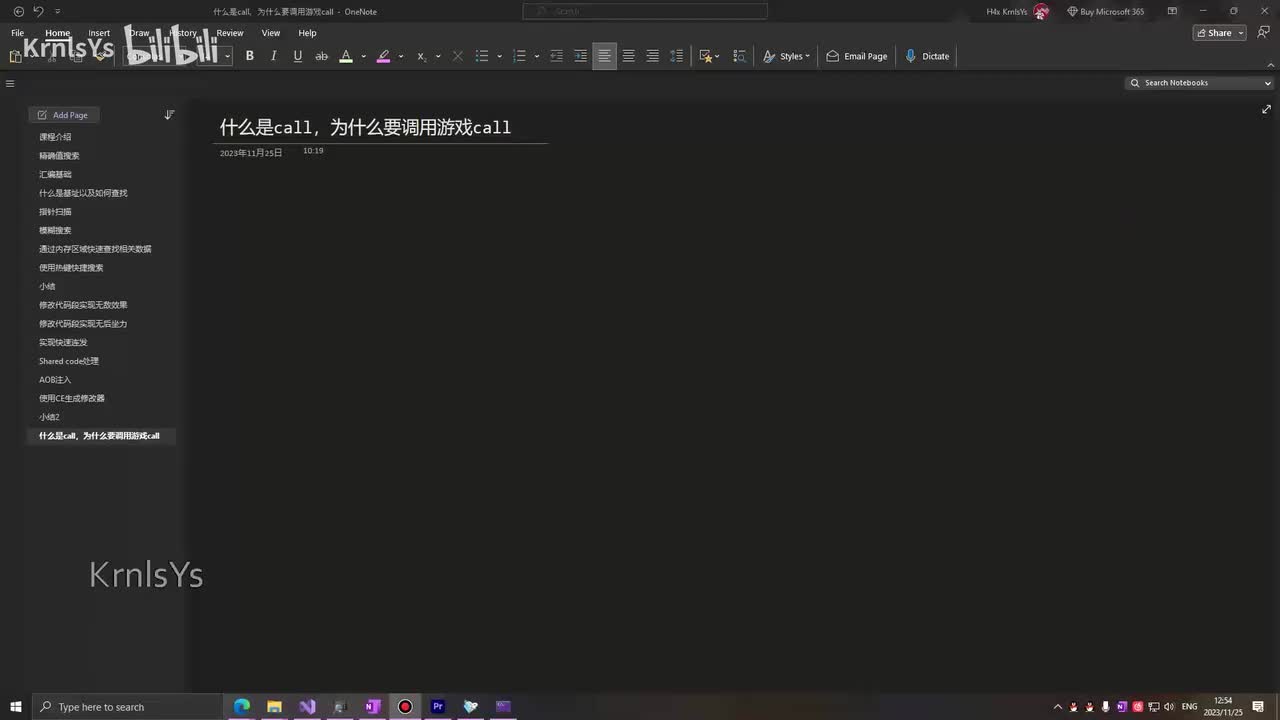The height and width of the screenshot is (720, 1280).
Task: Click the sort pages icon
Action: [169, 115]
